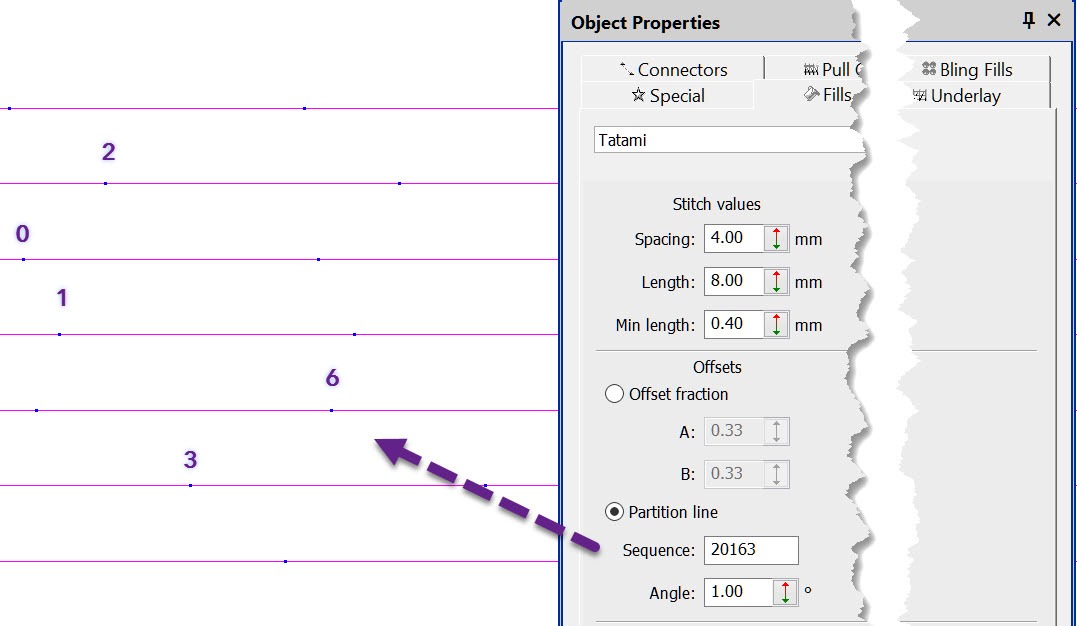Switch to the Special tab

[x=667, y=96]
